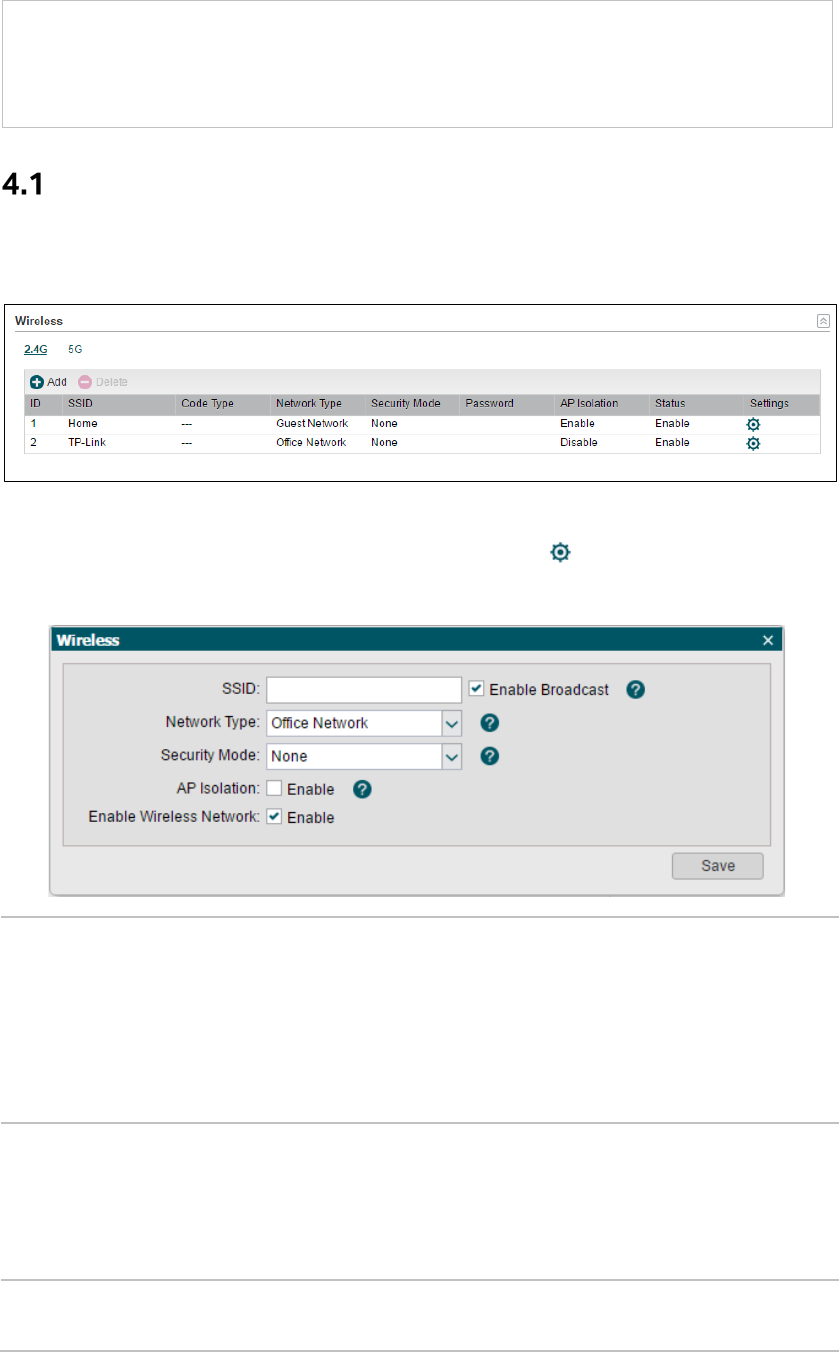Toggle the Enable Wireless Network checkbox
Image resolution: width=839 pixels, height=1352 pixels.
274,817
